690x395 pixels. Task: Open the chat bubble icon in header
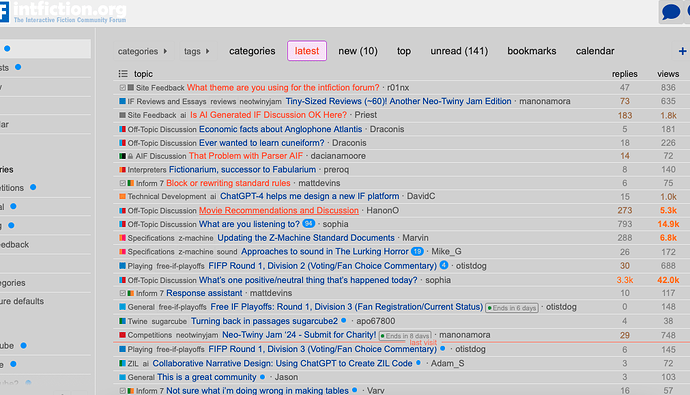[671, 11]
